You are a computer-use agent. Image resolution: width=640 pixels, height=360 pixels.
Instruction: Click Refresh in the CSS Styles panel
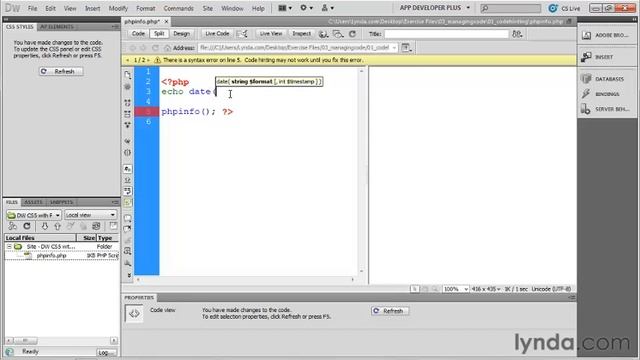point(61,71)
